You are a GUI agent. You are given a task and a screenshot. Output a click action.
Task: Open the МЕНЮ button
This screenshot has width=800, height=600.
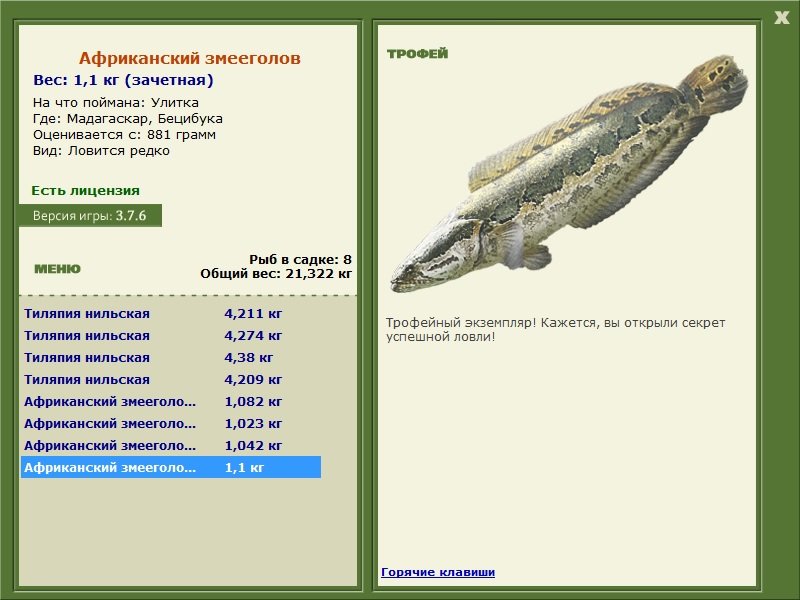(57, 269)
